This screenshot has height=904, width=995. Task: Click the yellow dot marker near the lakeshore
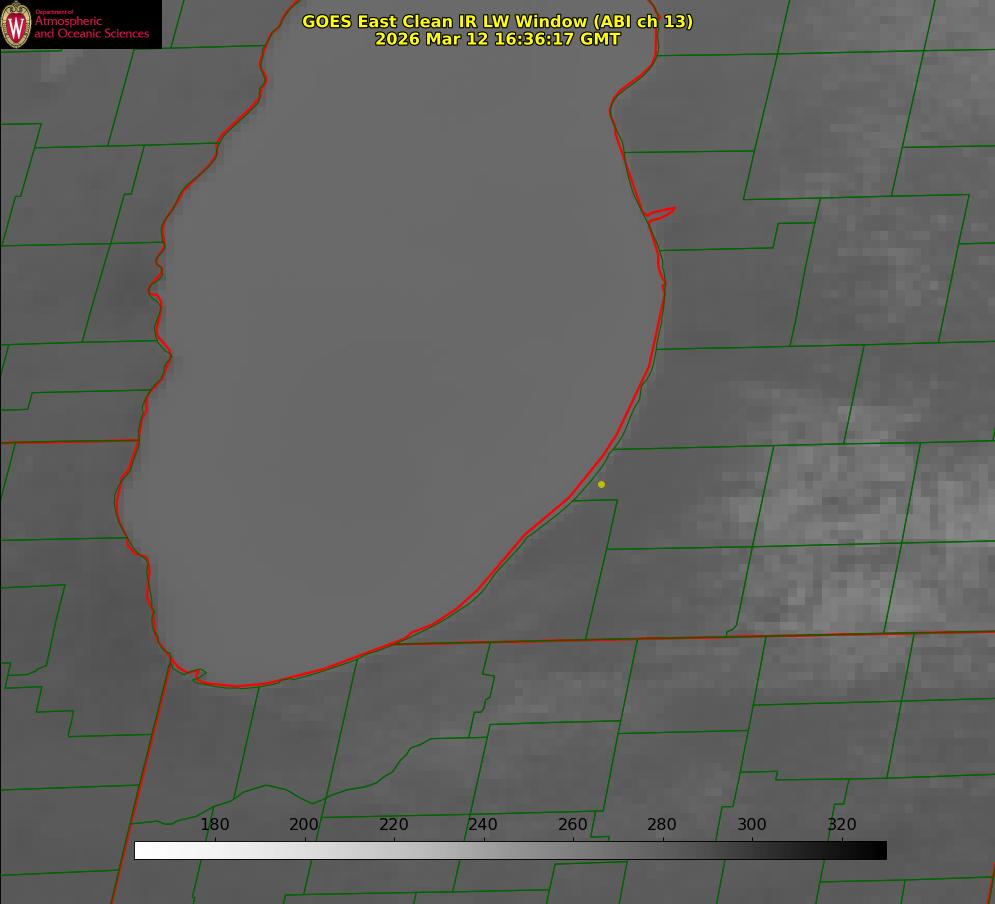click(x=601, y=484)
